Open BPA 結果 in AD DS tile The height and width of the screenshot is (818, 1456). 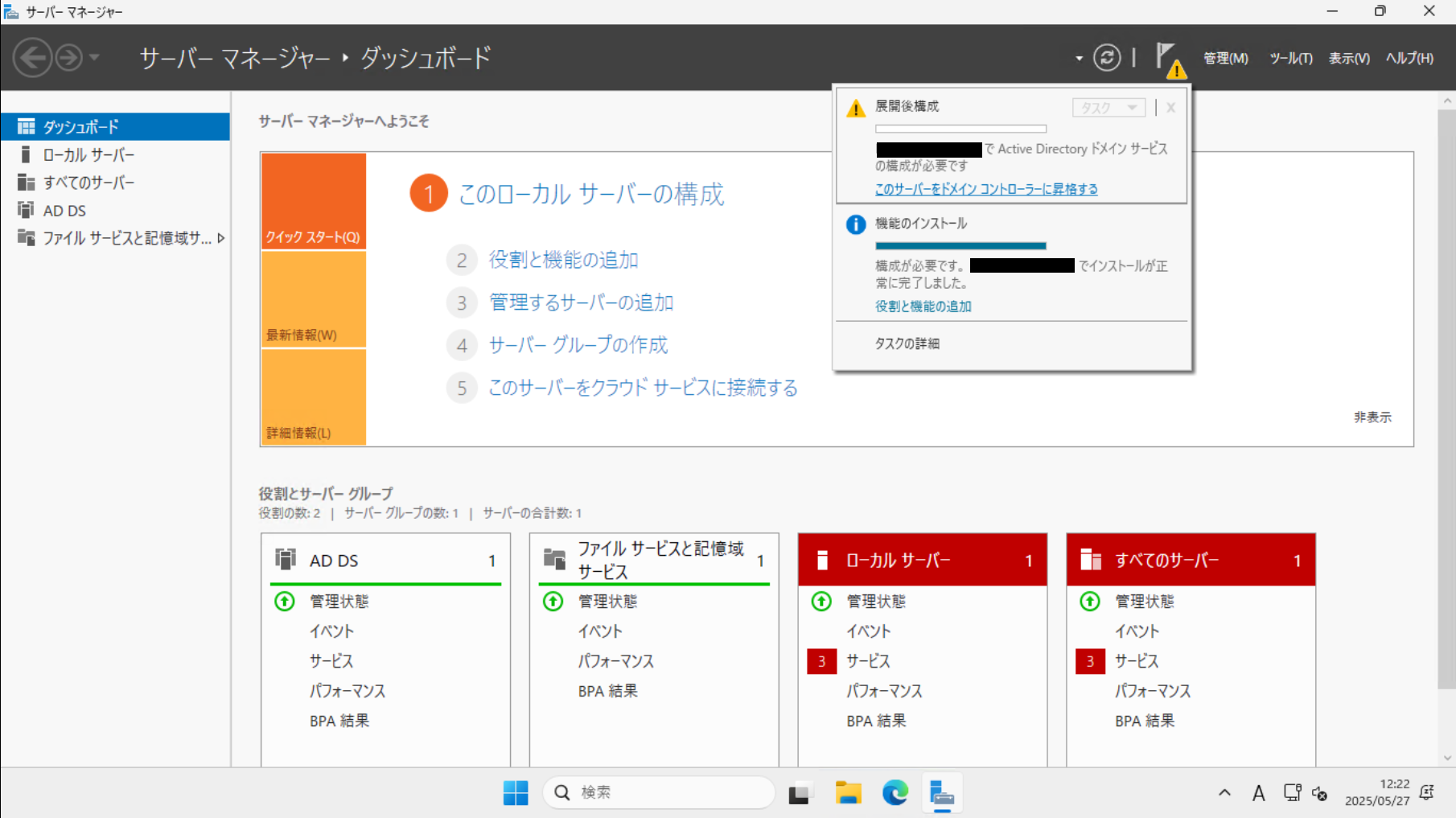[339, 721]
